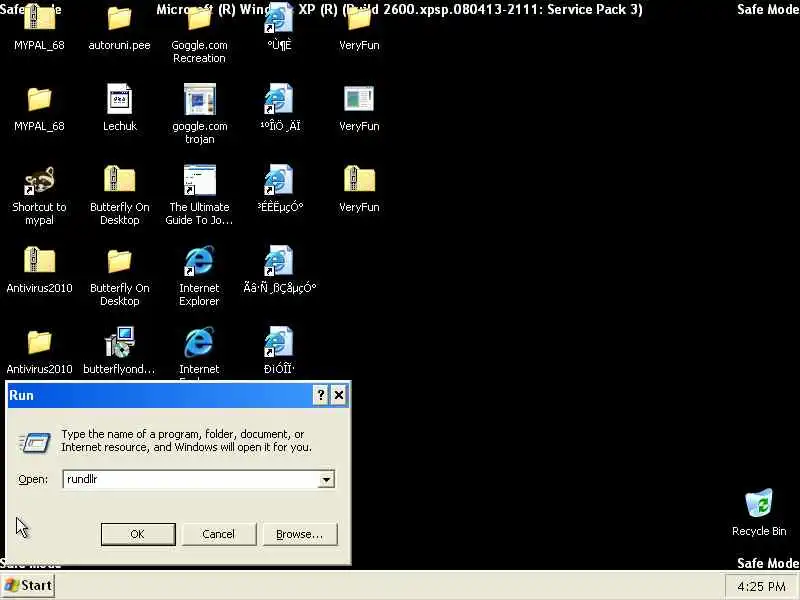Image resolution: width=800 pixels, height=600 pixels.
Task: Select the web shortcut right of goggle.com trojan
Action: tap(279, 99)
